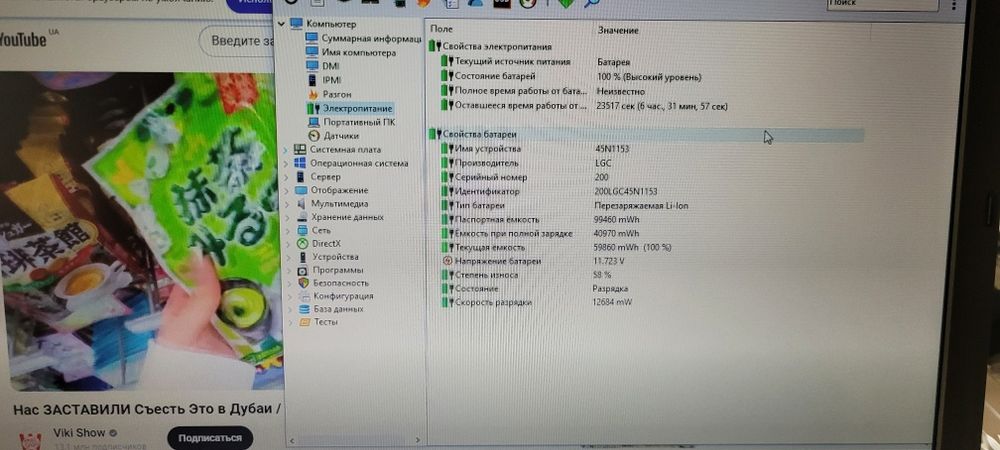Expand the Мультимедиа node
The height and width of the screenshot is (450, 1000).
(286, 204)
